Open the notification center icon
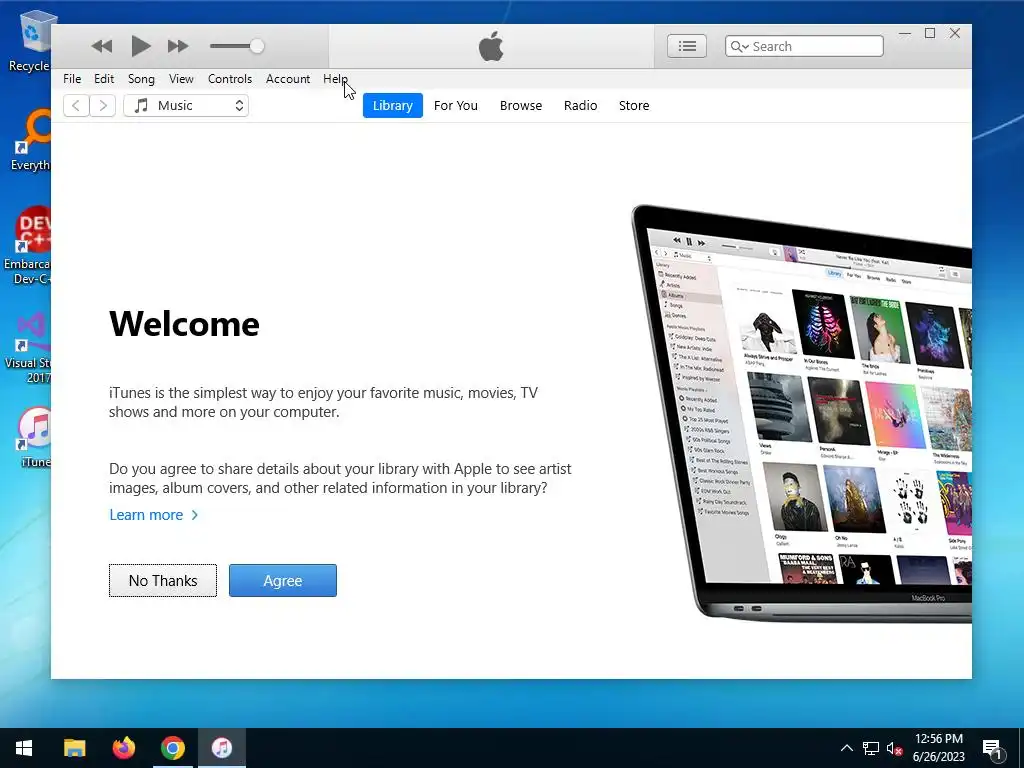 click(992, 748)
